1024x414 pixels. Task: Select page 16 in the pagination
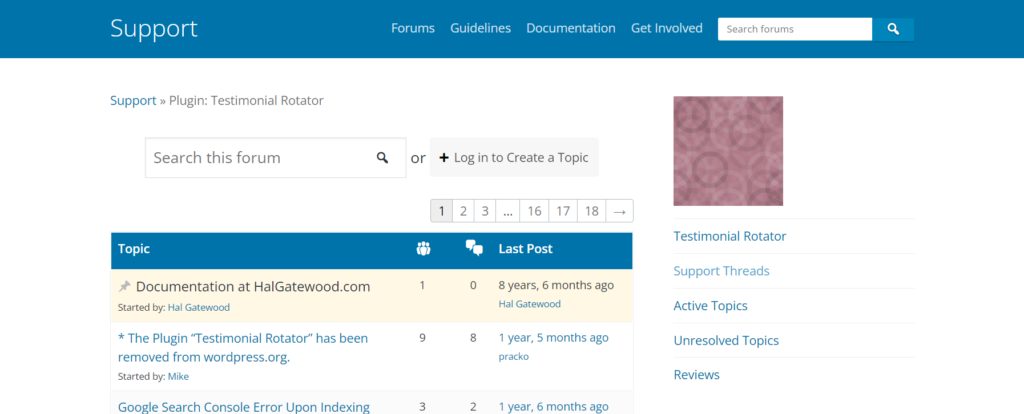pyautogui.click(x=535, y=211)
